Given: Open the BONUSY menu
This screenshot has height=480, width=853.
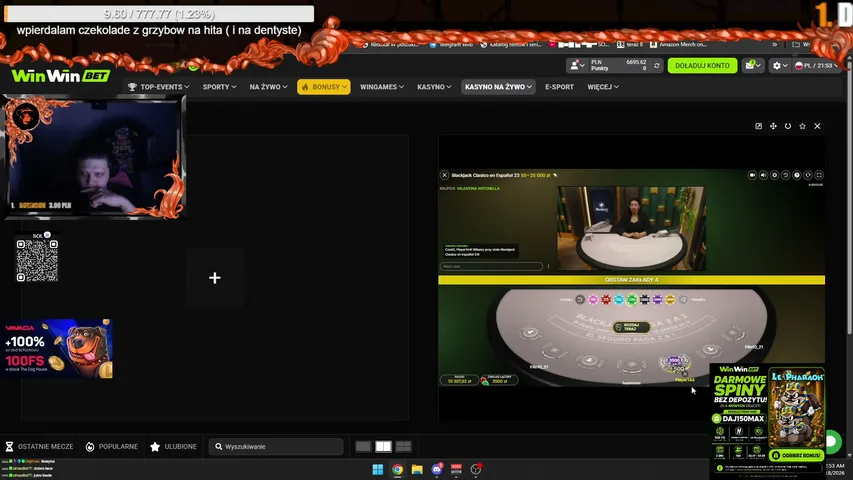Looking at the screenshot, I should pyautogui.click(x=324, y=87).
